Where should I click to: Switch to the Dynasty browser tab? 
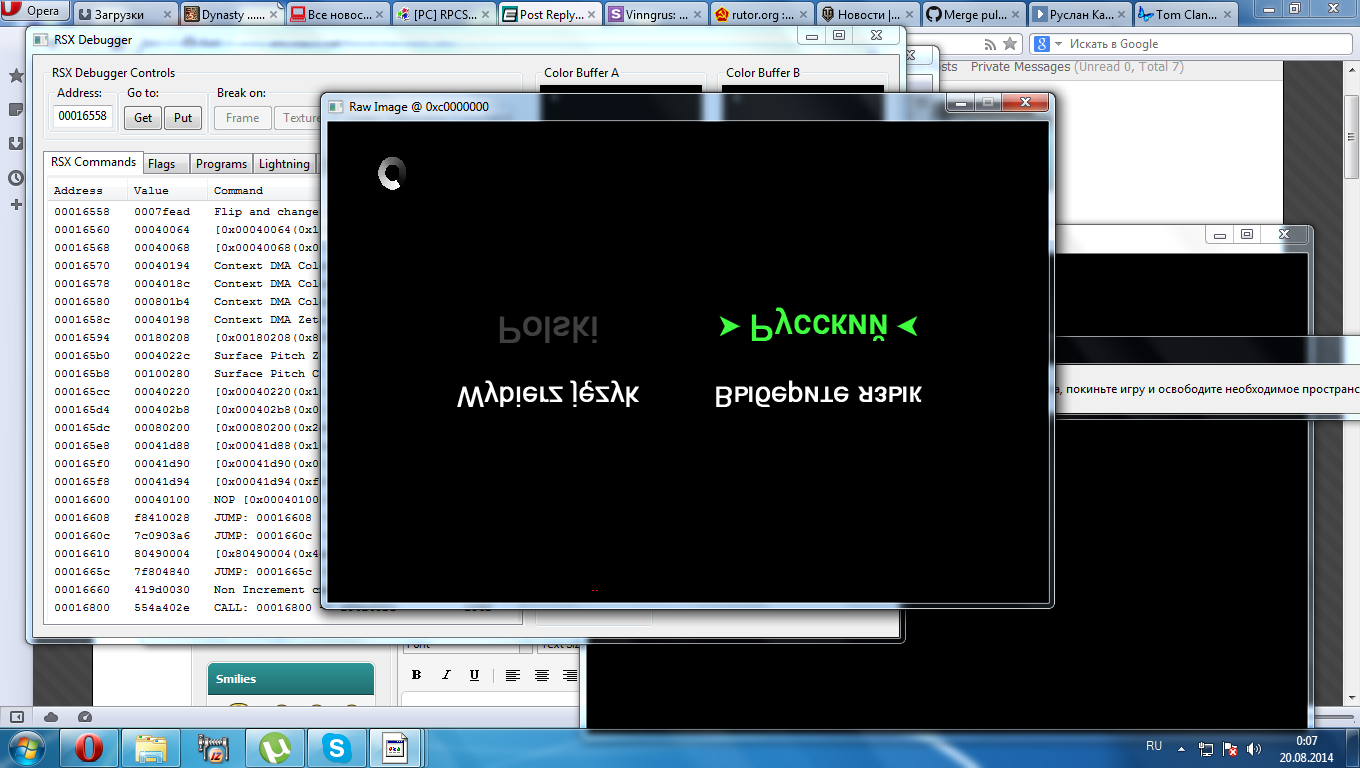(232, 15)
